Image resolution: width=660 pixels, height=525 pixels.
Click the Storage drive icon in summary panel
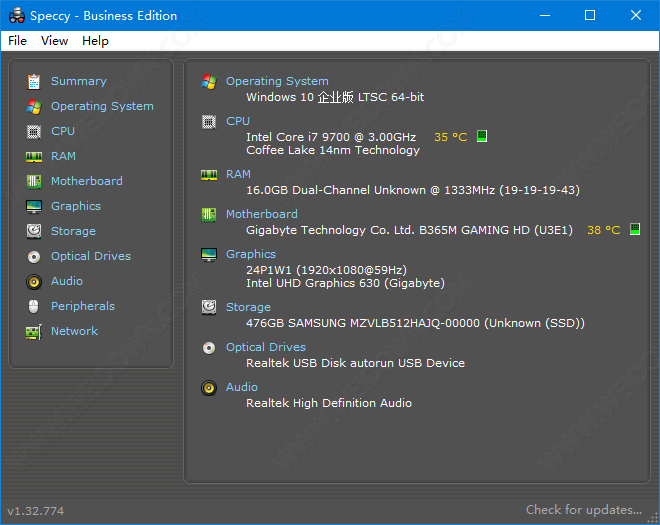[209, 307]
